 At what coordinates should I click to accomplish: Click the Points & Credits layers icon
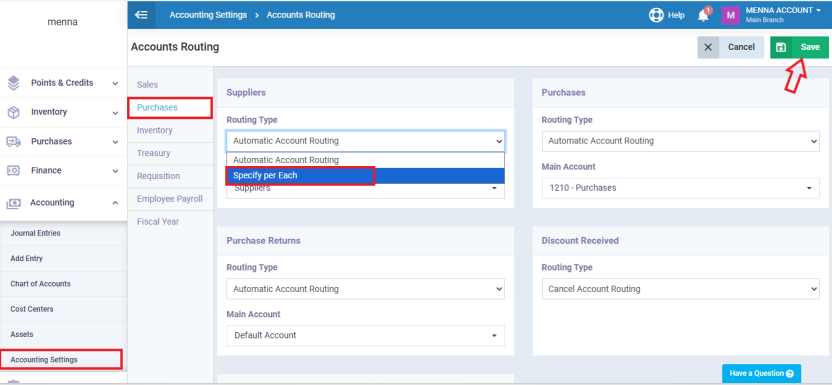tap(14, 83)
